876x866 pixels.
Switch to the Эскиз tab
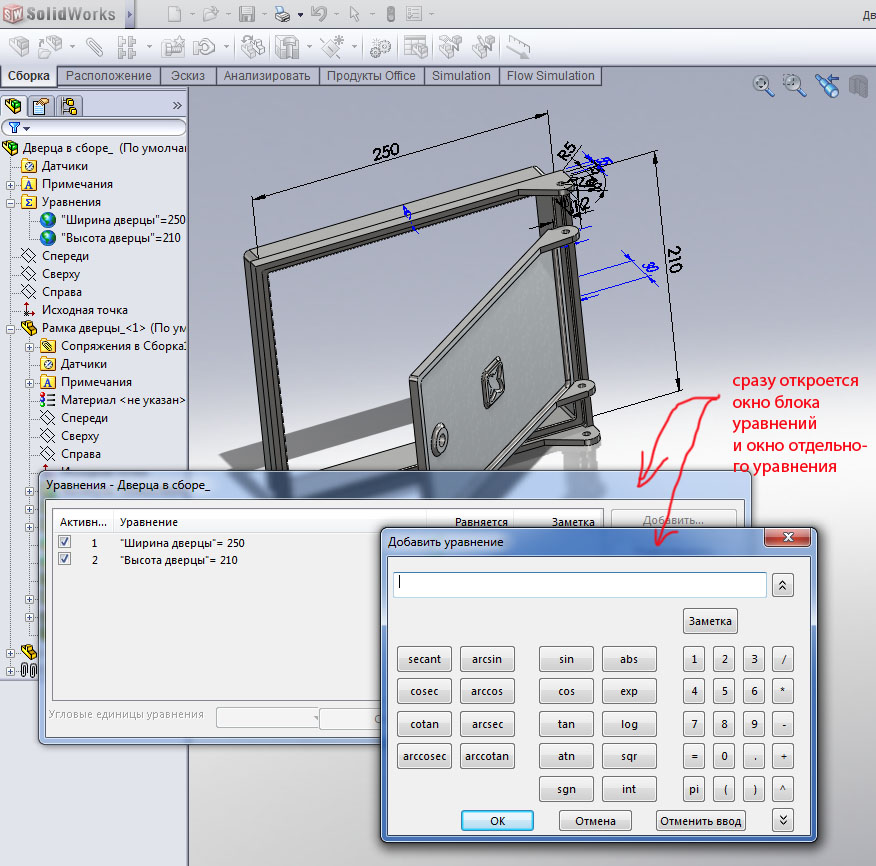pyautogui.click(x=188, y=76)
